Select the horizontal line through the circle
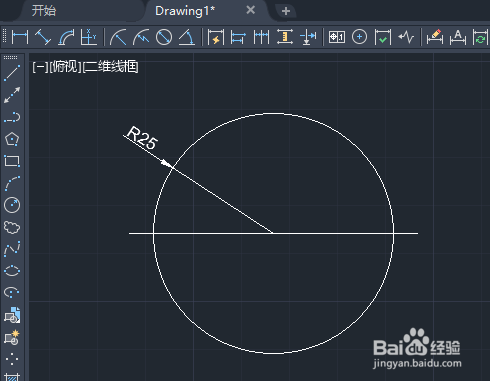This screenshot has width=490, height=381. 333,233
